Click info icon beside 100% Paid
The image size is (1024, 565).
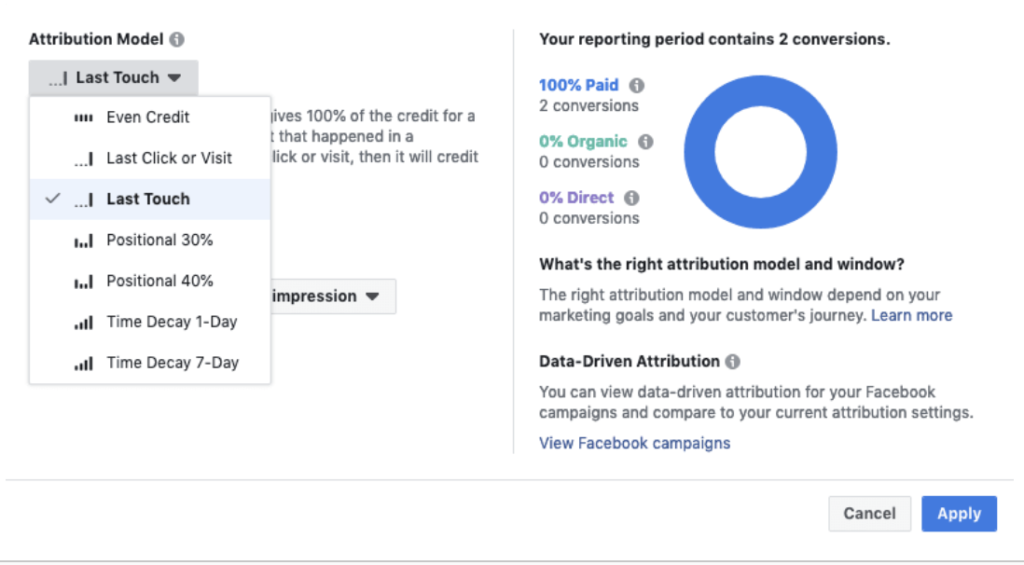[x=636, y=86]
